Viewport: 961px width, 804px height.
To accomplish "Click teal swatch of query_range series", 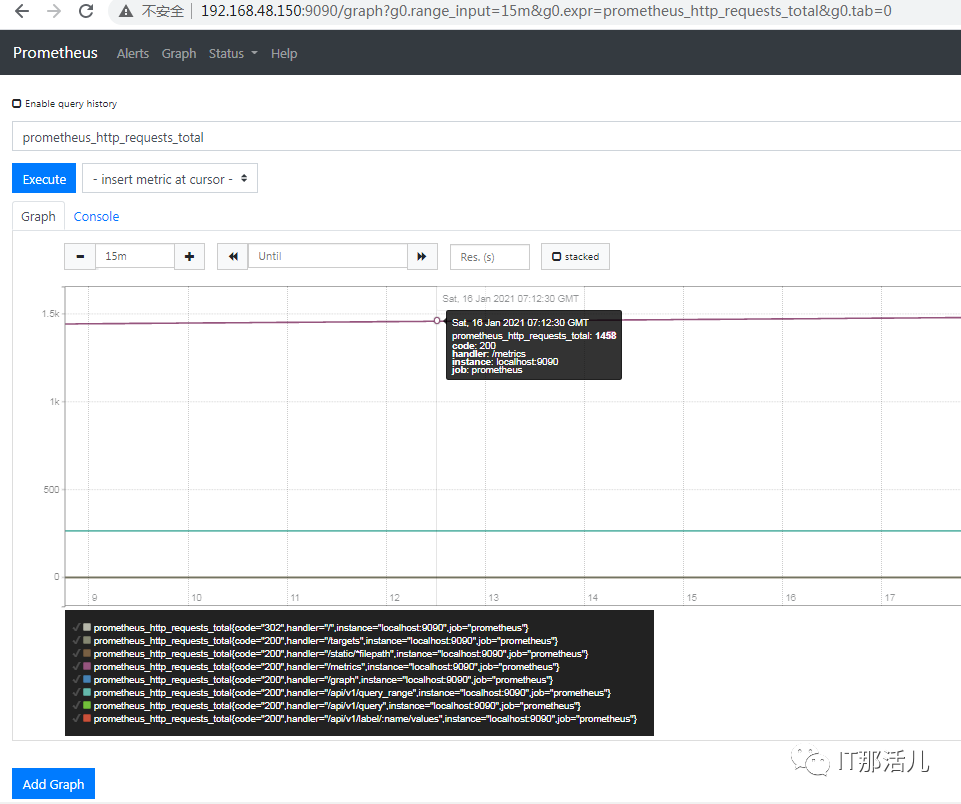I will (x=87, y=692).
